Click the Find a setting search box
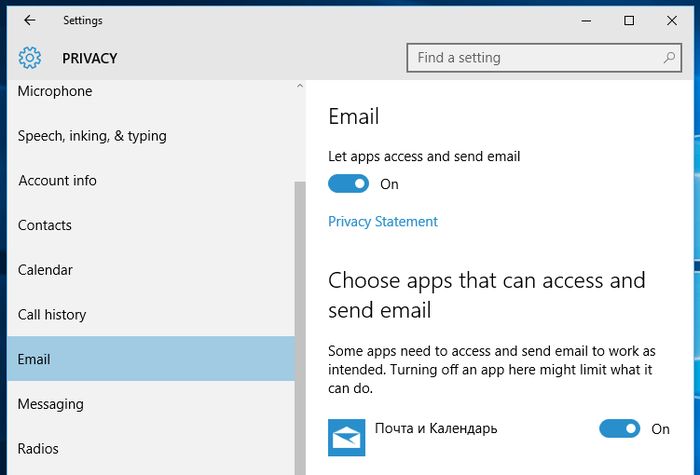The width and height of the screenshot is (700, 475). [x=535, y=58]
